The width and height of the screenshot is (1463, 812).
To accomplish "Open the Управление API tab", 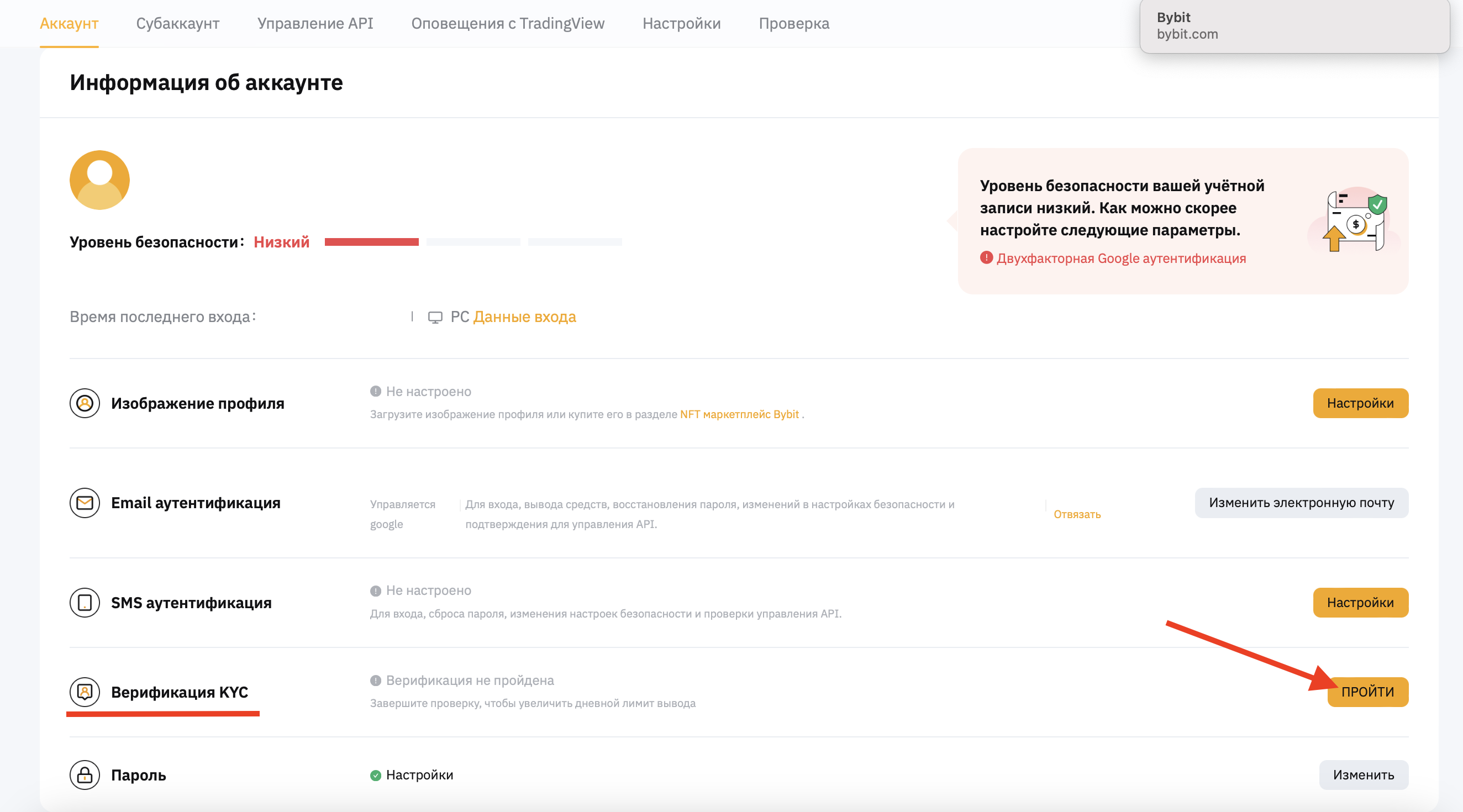I will point(315,23).
